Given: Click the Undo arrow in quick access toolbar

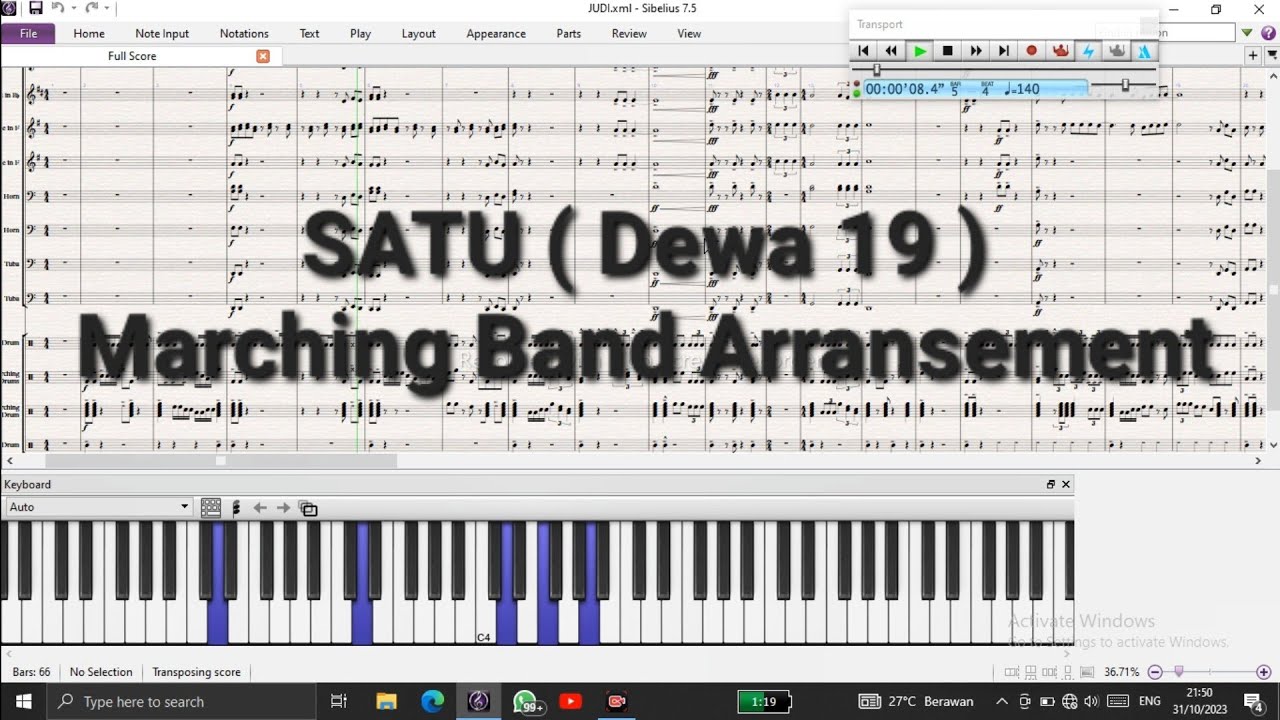Looking at the screenshot, I should [x=58, y=8].
